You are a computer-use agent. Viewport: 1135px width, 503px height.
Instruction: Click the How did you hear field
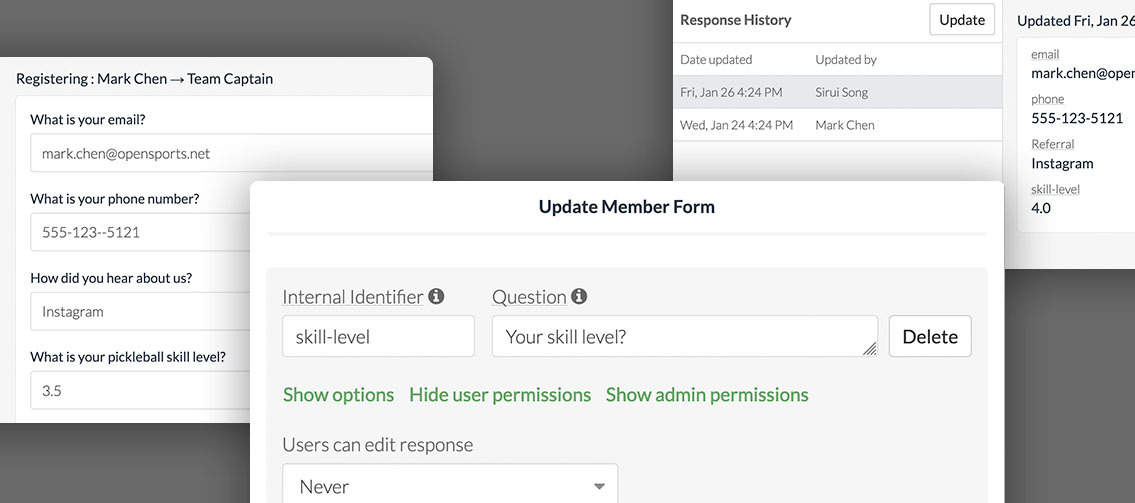click(x=140, y=312)
